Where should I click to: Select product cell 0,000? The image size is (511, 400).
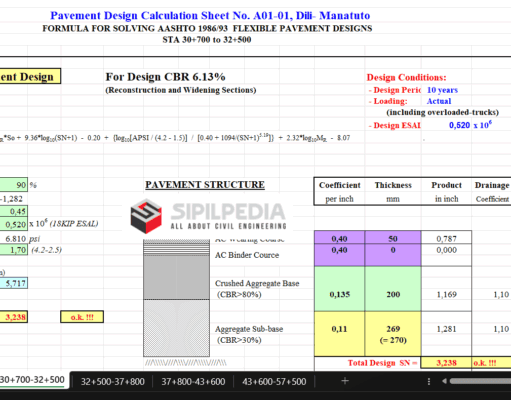coord(447,255)
